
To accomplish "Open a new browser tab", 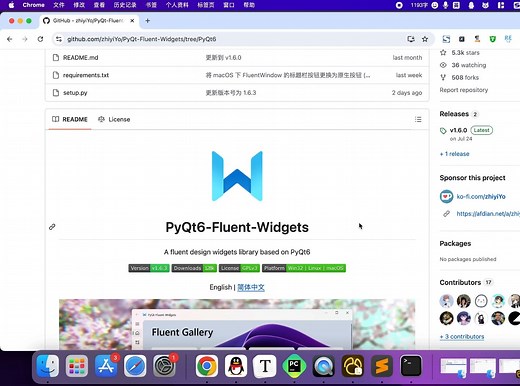I will (x=147, y=21).
